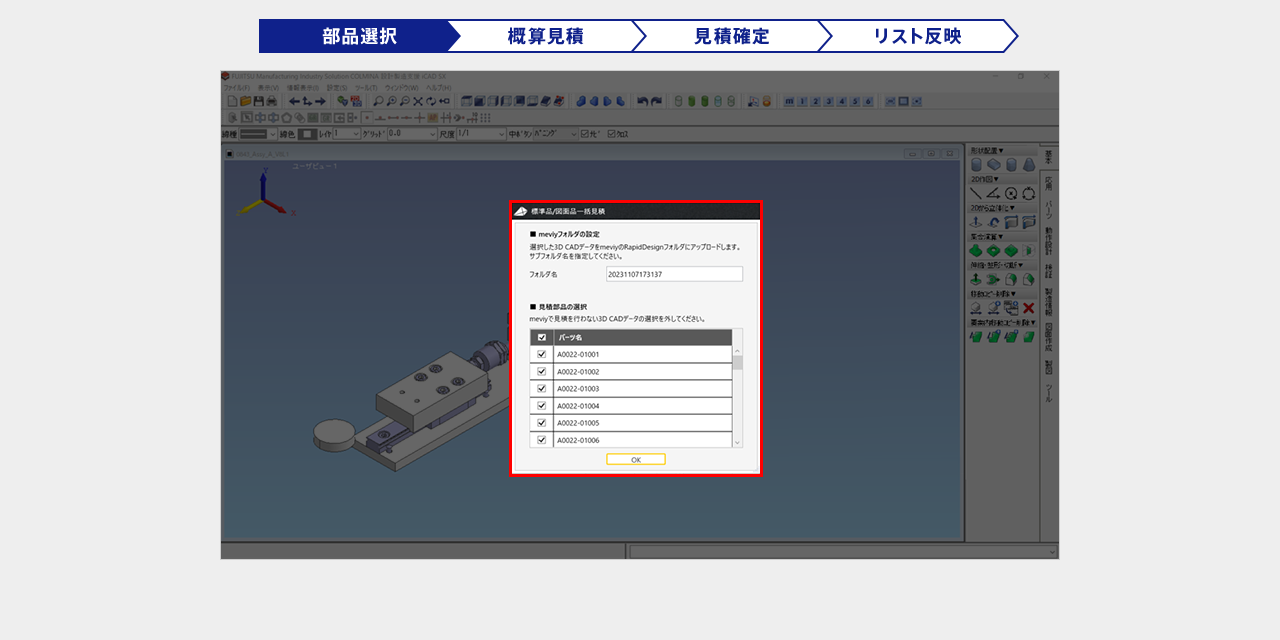The height and width of the screenshot is (640, 1280).
Task: Click the folder name input field
Action: [674, 274]
